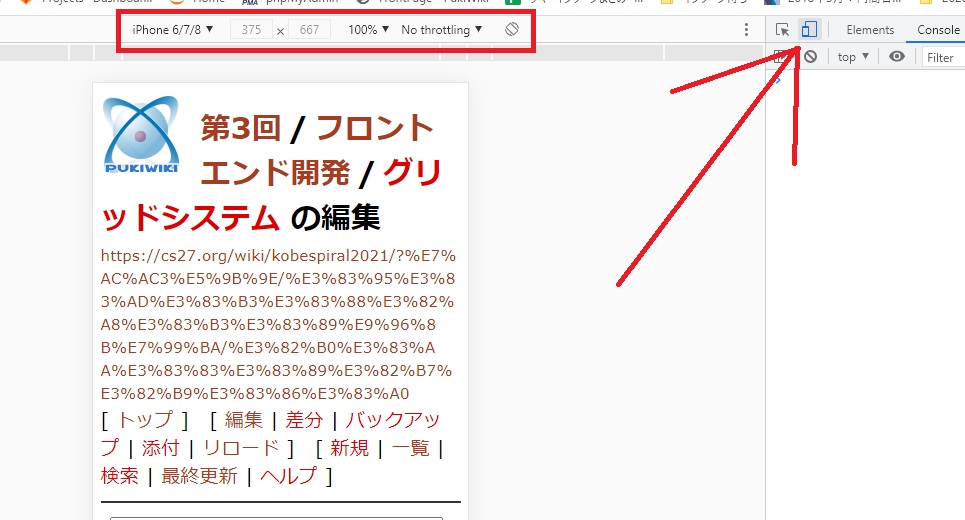
Task: Toggle the device toolbar icon
Action: point(809,30)
